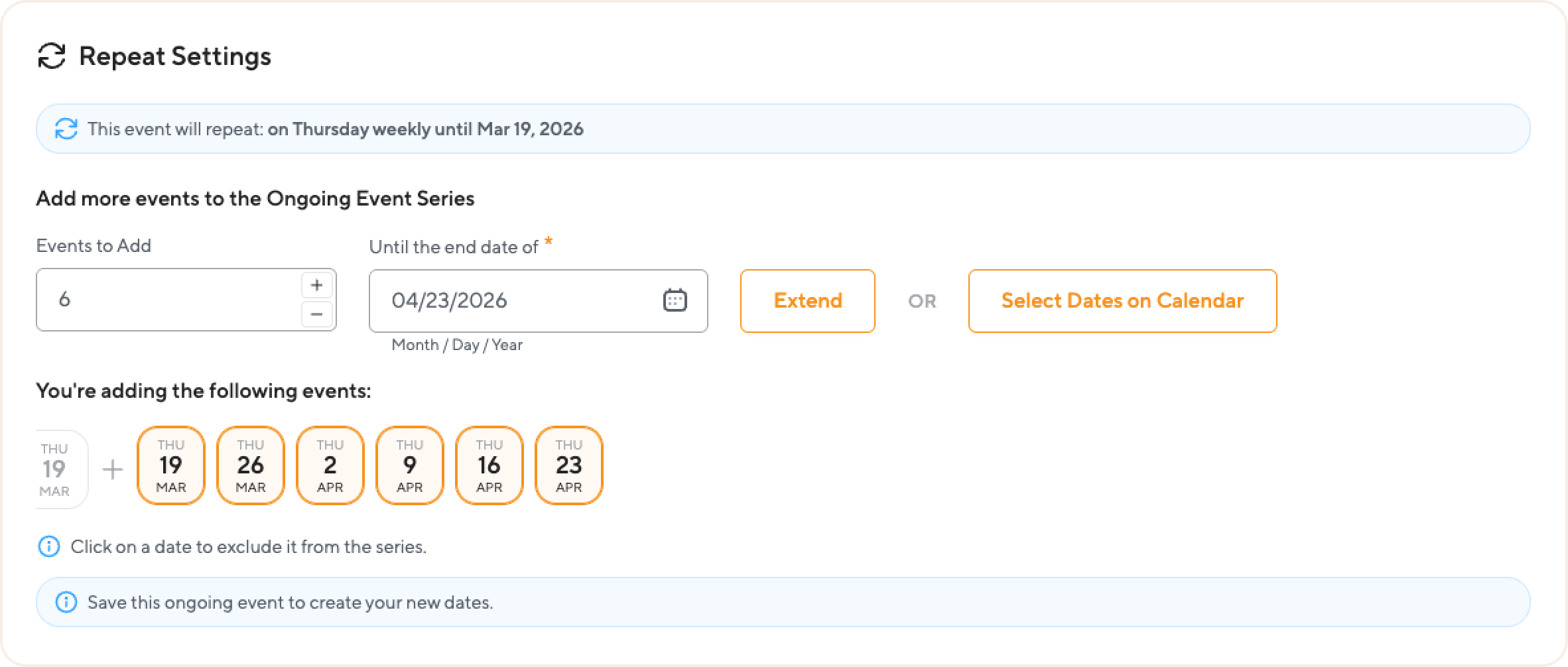Exclude Thursday April 2 from the series
The height and width of the screenshot is (667, 1568).
[x=330, y=465]
